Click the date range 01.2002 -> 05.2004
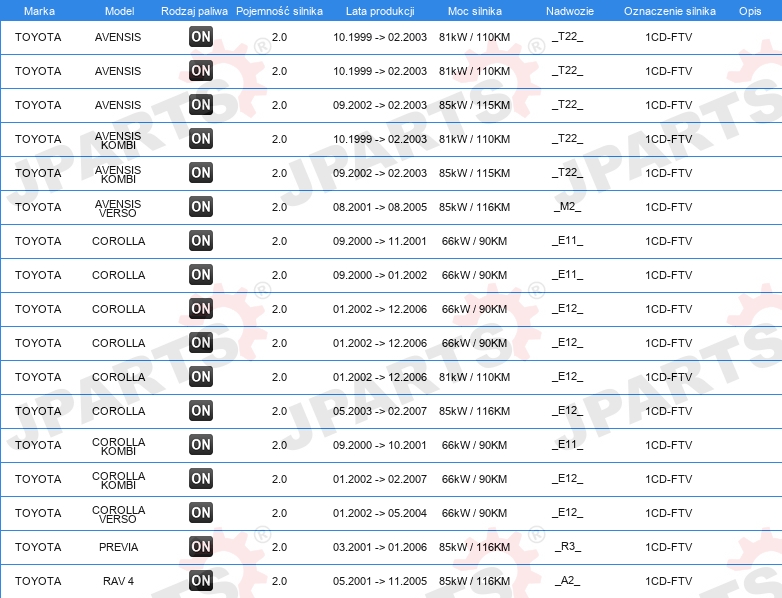The width and height of the screenshot is (782, 598). pos(380,513)
